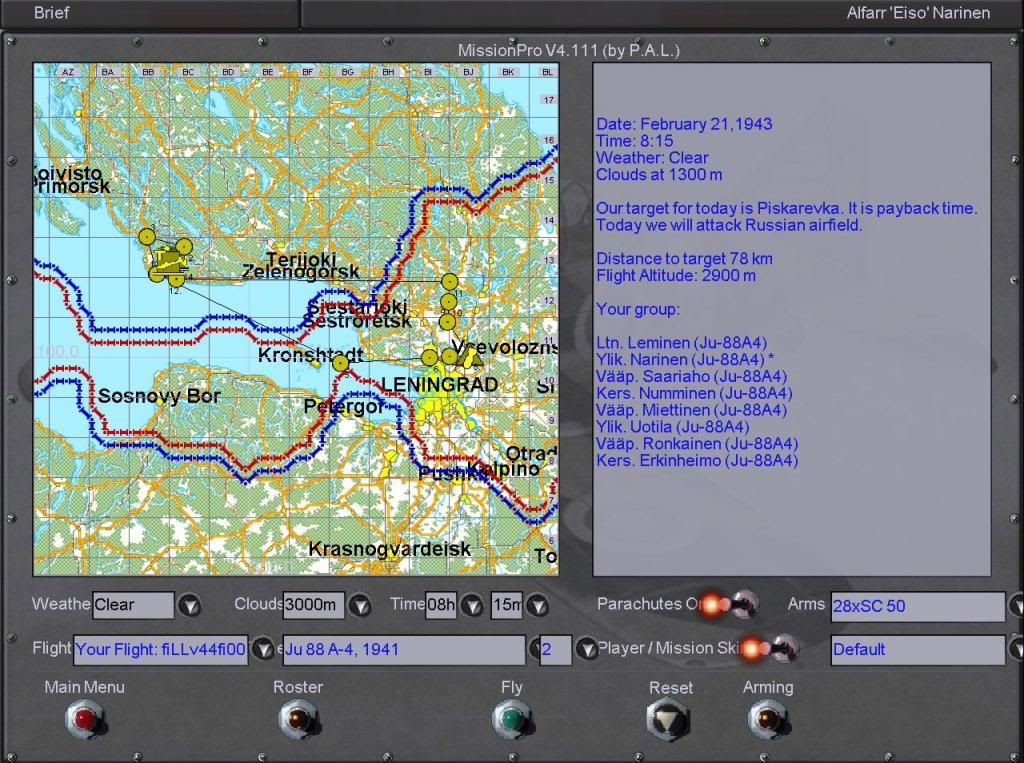Click the LENINGRAD label on the map
This screenshot has height=763, width=1024.
[x=439, y=385]
